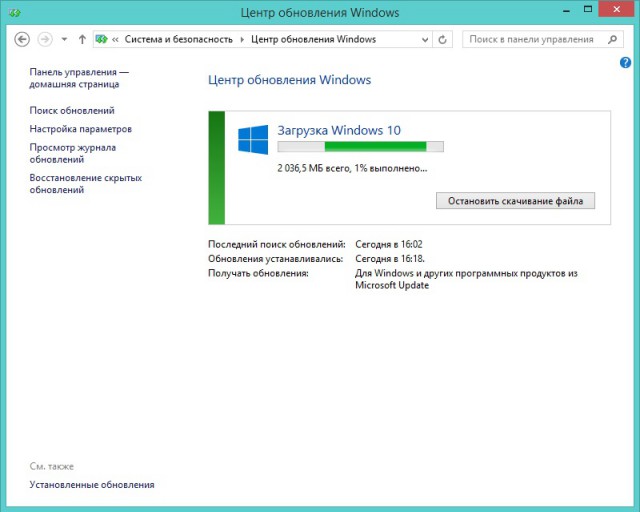Refresh the page with the reload icon
640x512 pixels.
tap(442, 40)
